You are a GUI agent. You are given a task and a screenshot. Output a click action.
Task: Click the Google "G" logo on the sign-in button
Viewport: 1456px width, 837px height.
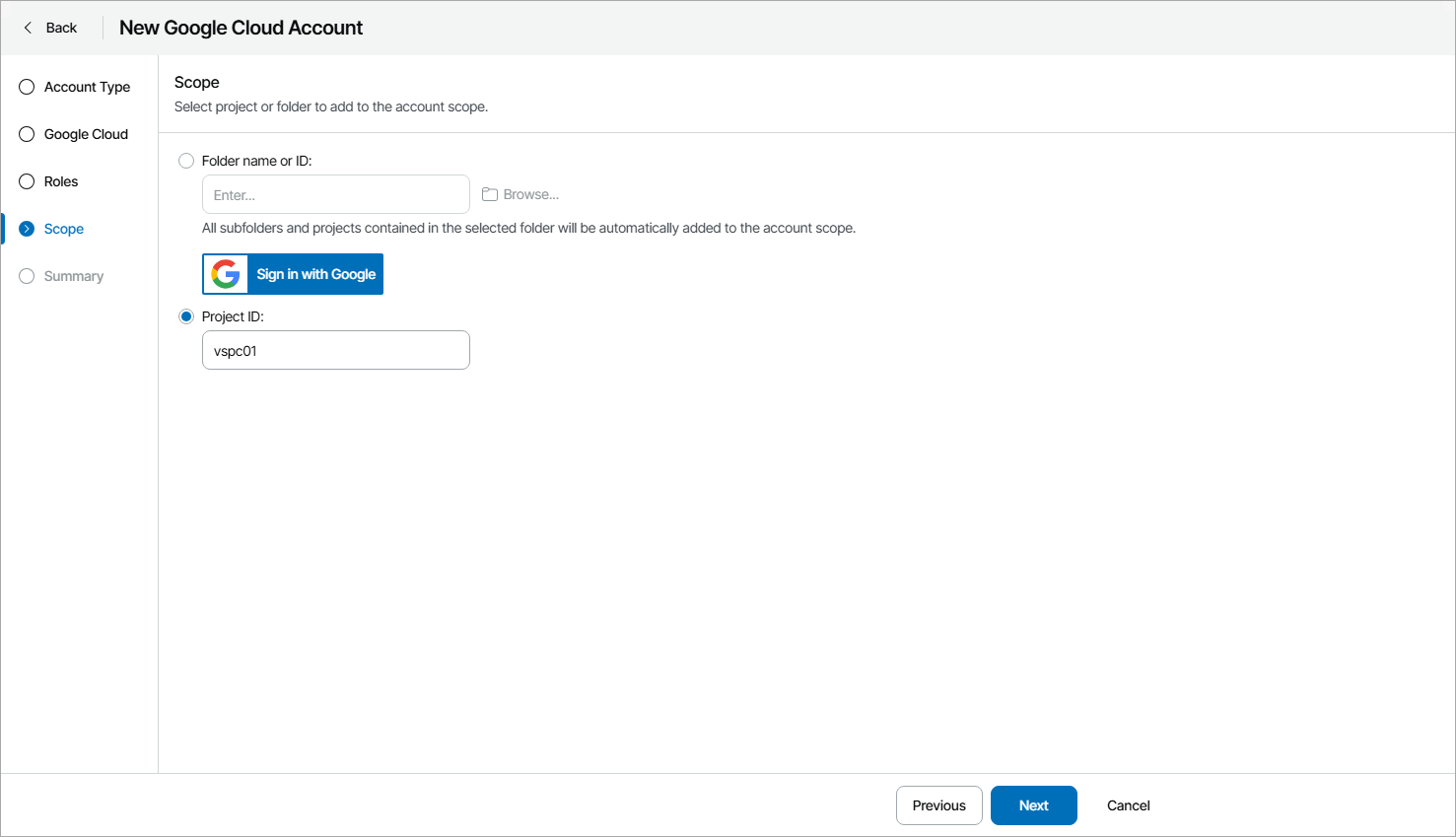click(225, 273)
